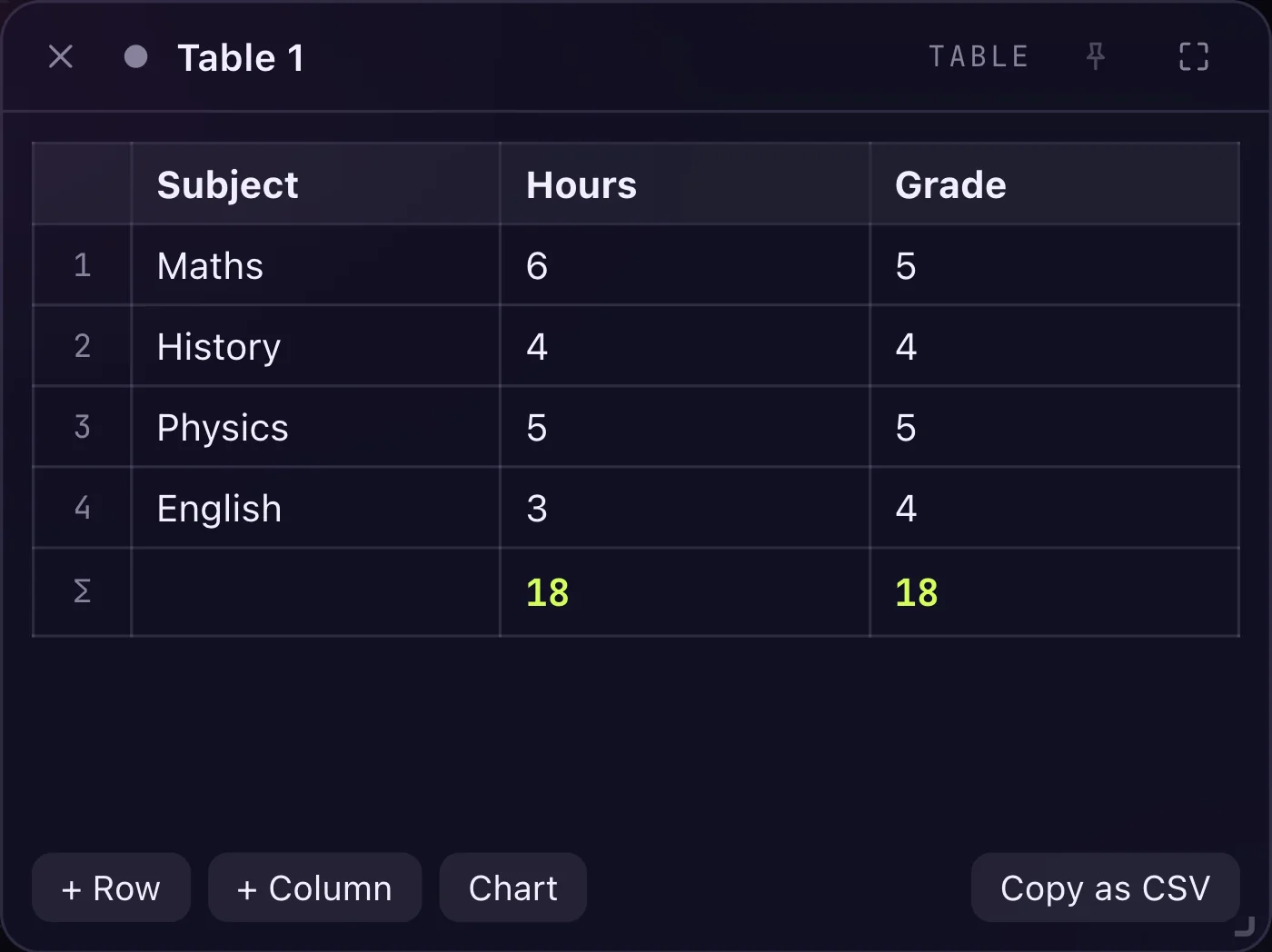Select the Subject column header

tap(316, 184)
